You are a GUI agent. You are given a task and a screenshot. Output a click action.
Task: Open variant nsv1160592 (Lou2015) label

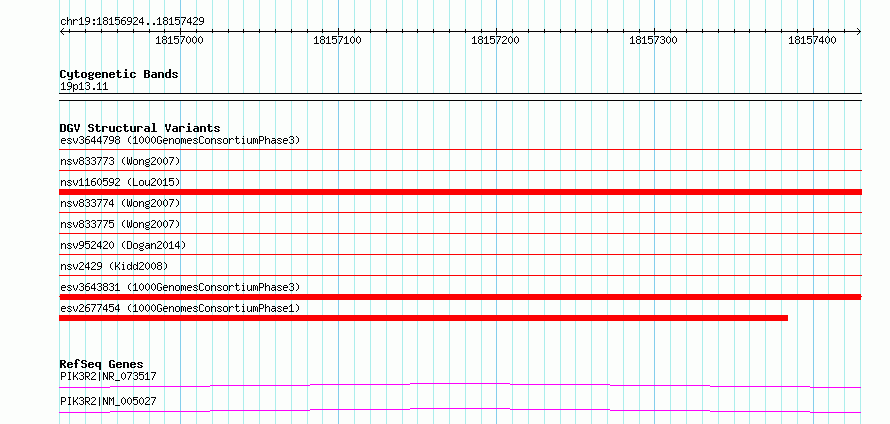click(x=120, y=182)
